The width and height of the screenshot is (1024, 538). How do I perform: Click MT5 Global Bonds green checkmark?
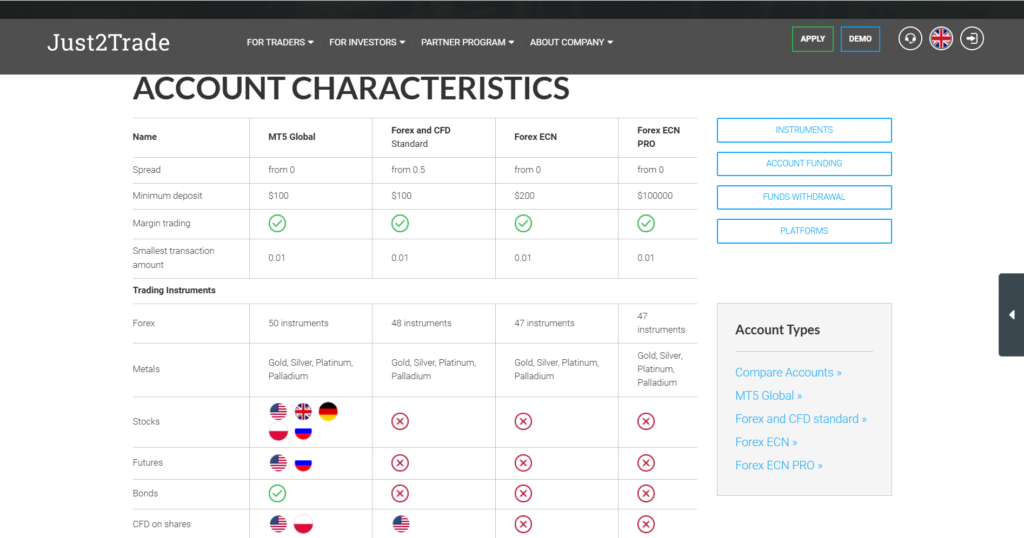[x=277, y=494]
